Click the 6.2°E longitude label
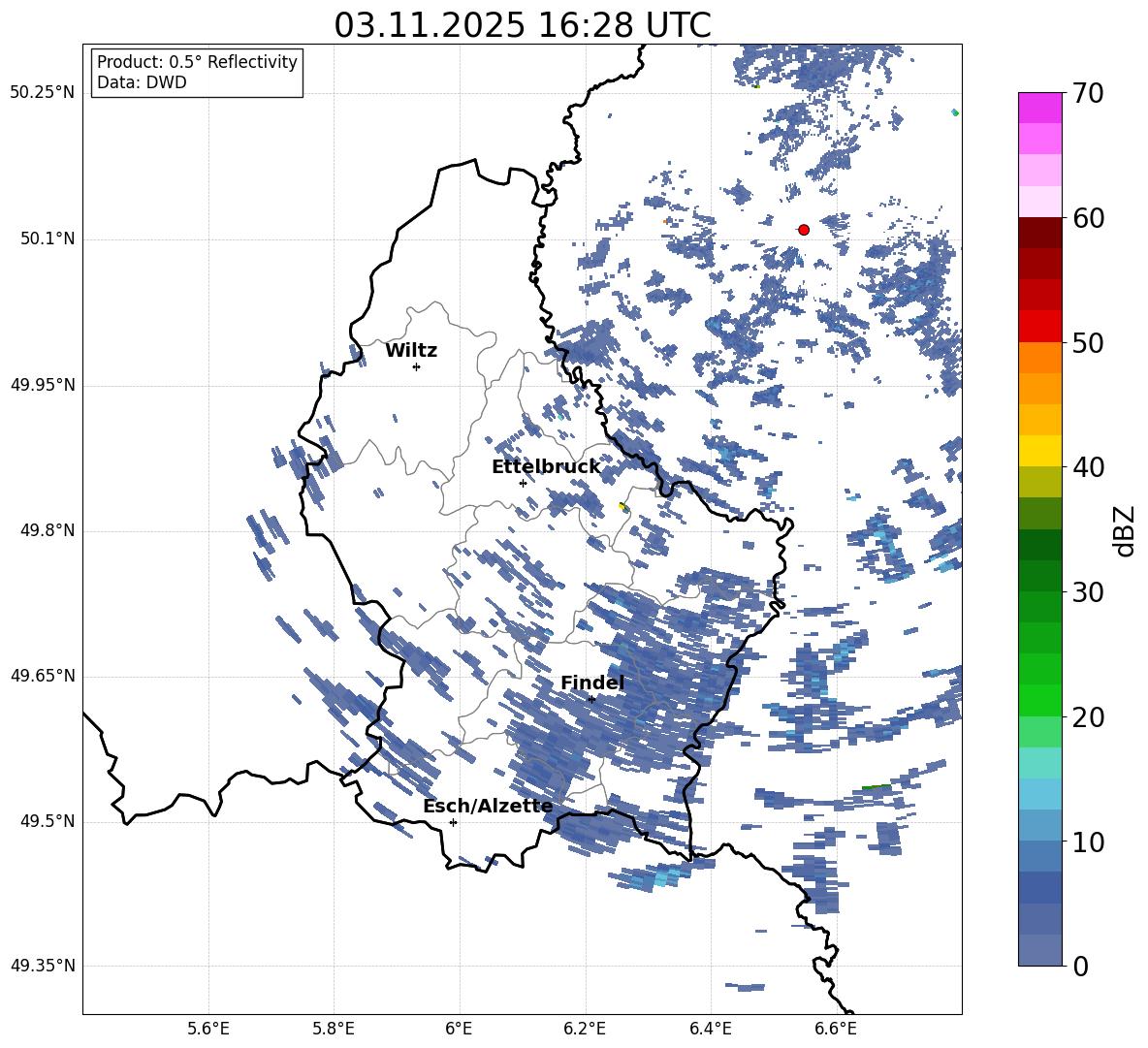The width and height of the screenshot is (1148, 1048). [585, 1029]
